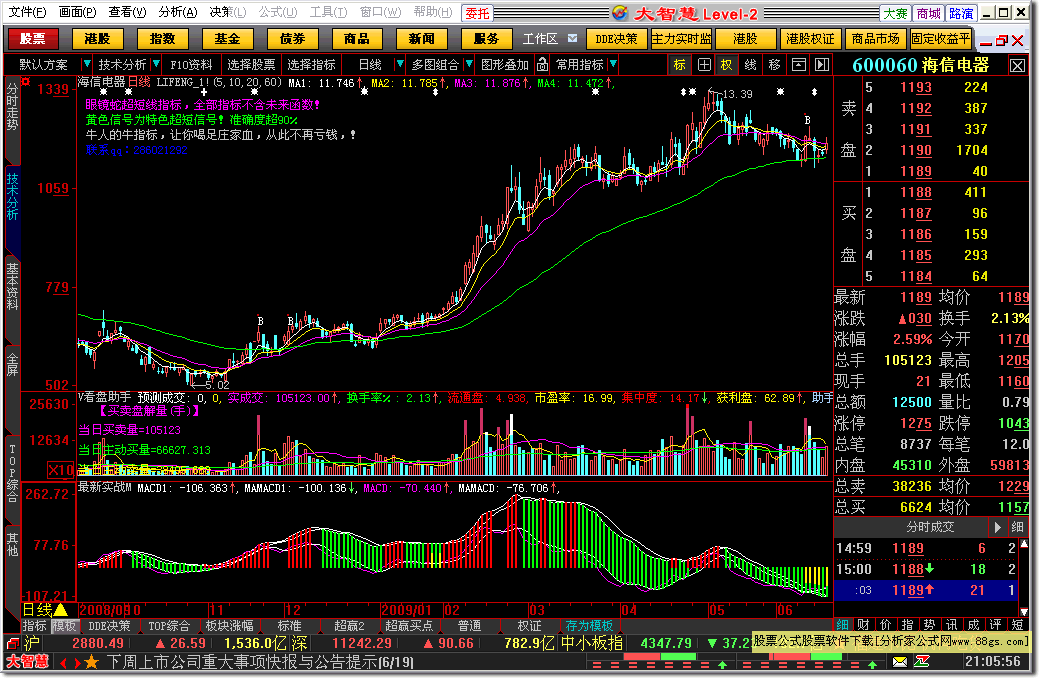Screen dimensions: 1042x680
Task: Select the first 港股 main tab
Action: [x=97, y=39]
